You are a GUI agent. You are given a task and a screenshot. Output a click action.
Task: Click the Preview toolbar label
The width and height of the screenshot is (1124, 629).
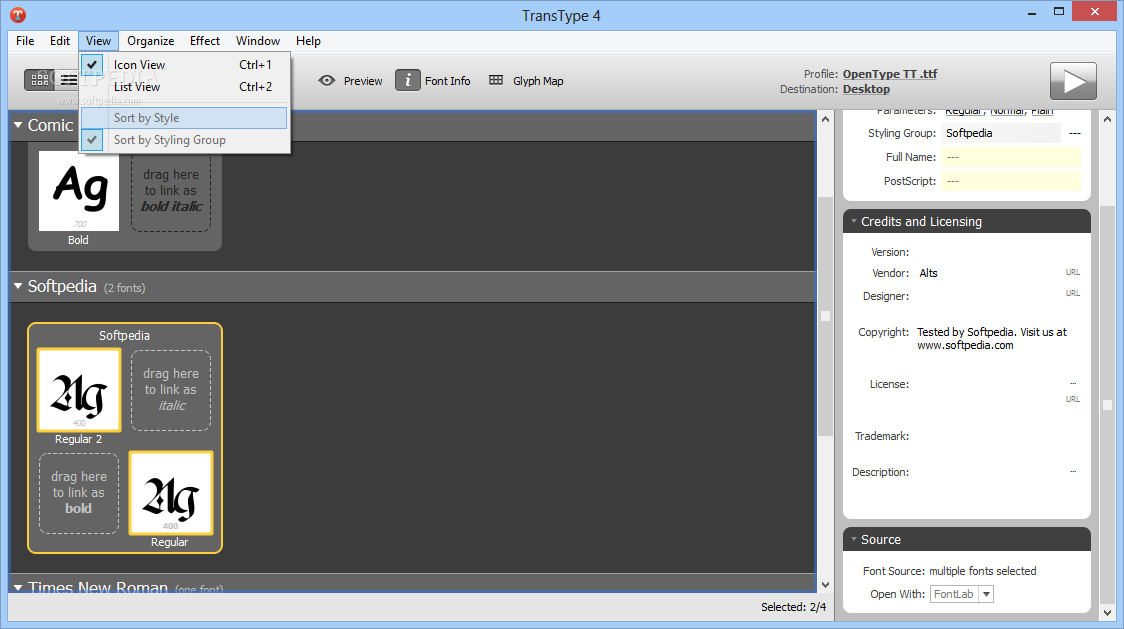click(x=363, y=81)
